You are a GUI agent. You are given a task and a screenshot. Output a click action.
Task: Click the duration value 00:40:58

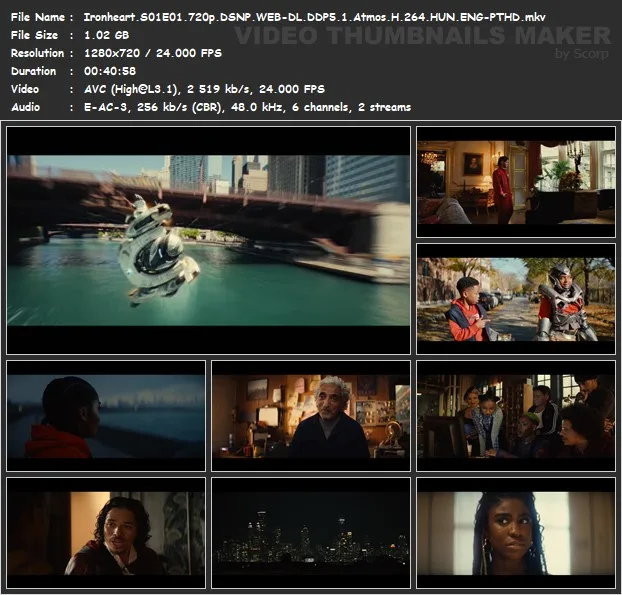(110, 71)
